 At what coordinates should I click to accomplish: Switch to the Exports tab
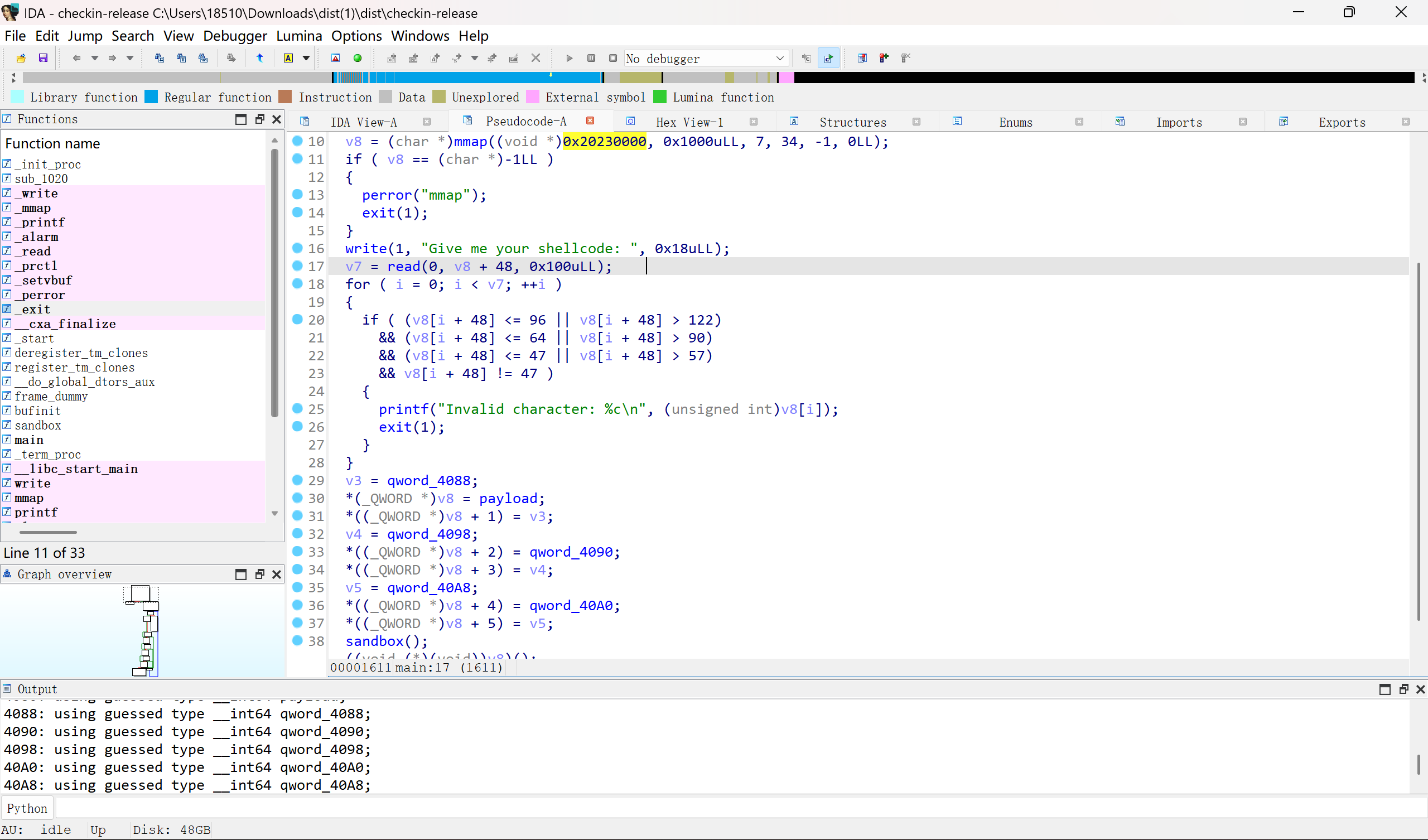click(1342, 122)
